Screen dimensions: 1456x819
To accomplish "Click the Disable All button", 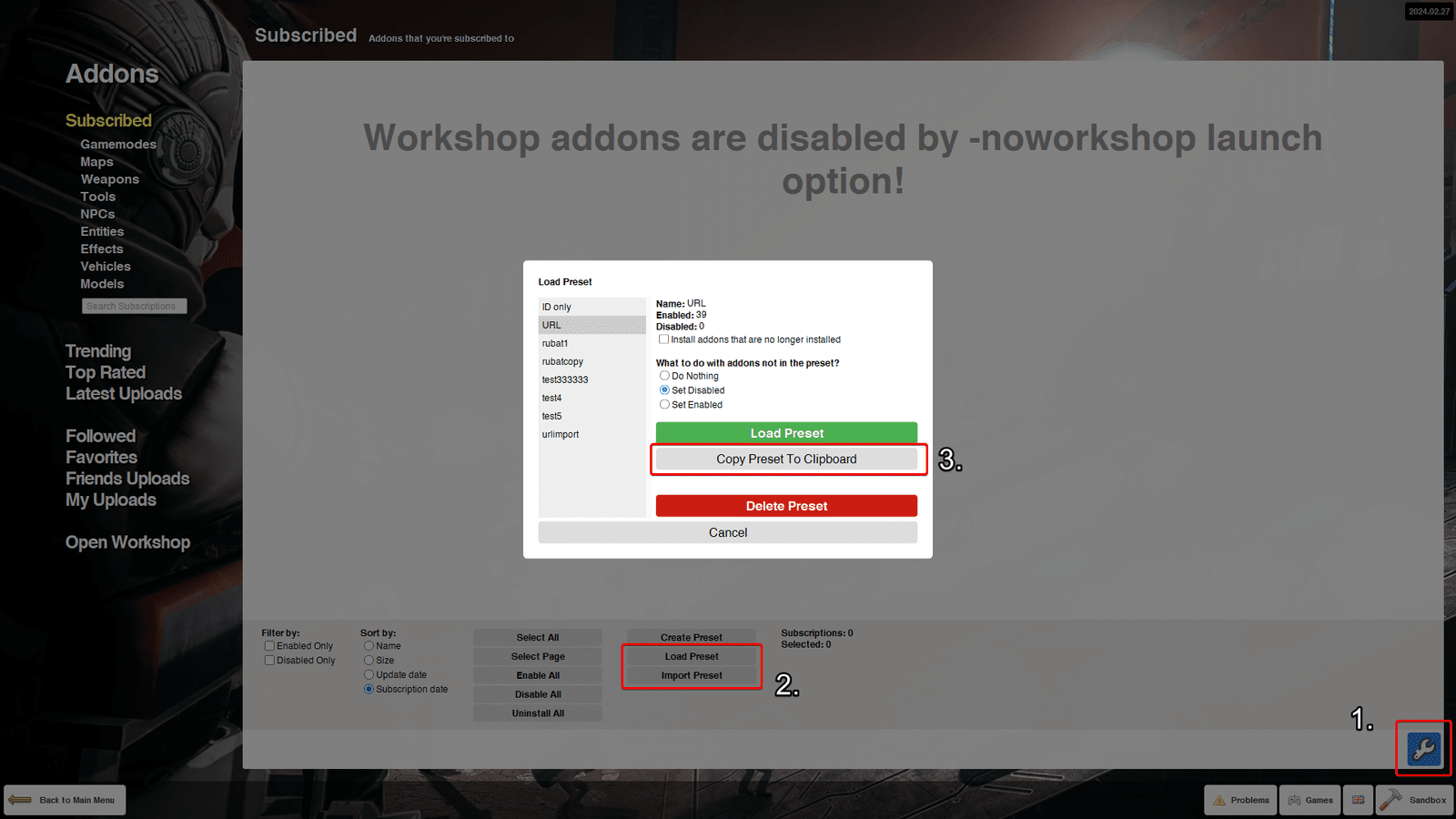I will (x=538, y=694).
